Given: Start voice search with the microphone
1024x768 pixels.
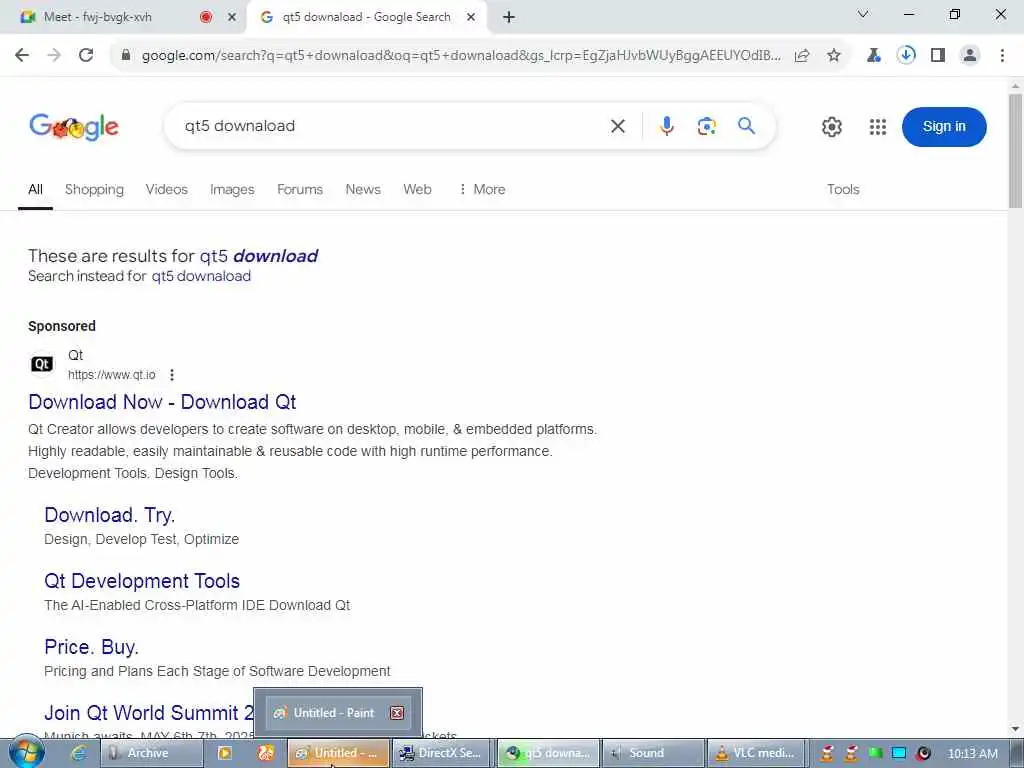Looking at the screenshot, I should tap(667, 126).
